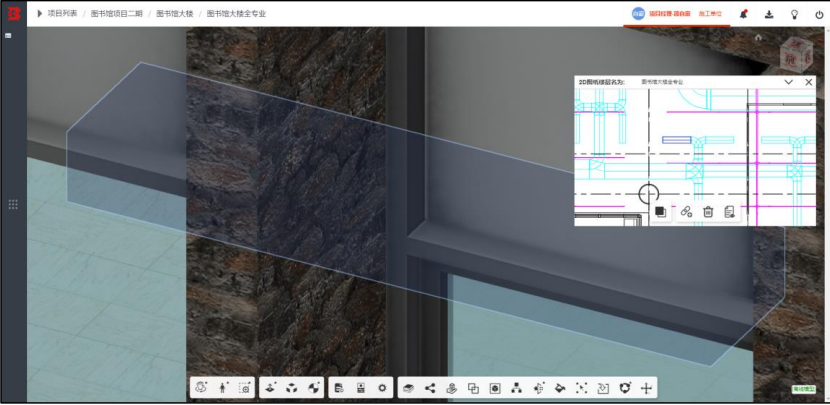
Task: Click the plane layers view icon
Action: coord(270,388)
